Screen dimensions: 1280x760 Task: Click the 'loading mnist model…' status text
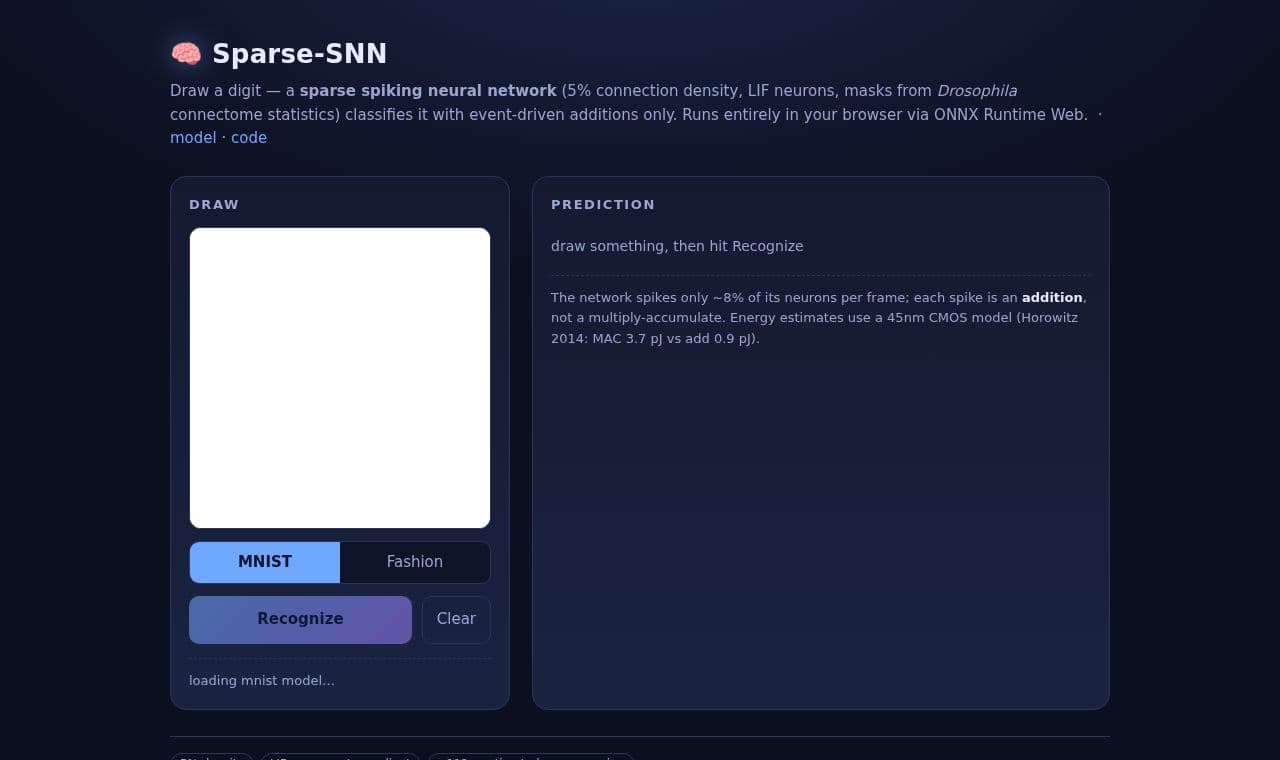click(x=262, y=681)
